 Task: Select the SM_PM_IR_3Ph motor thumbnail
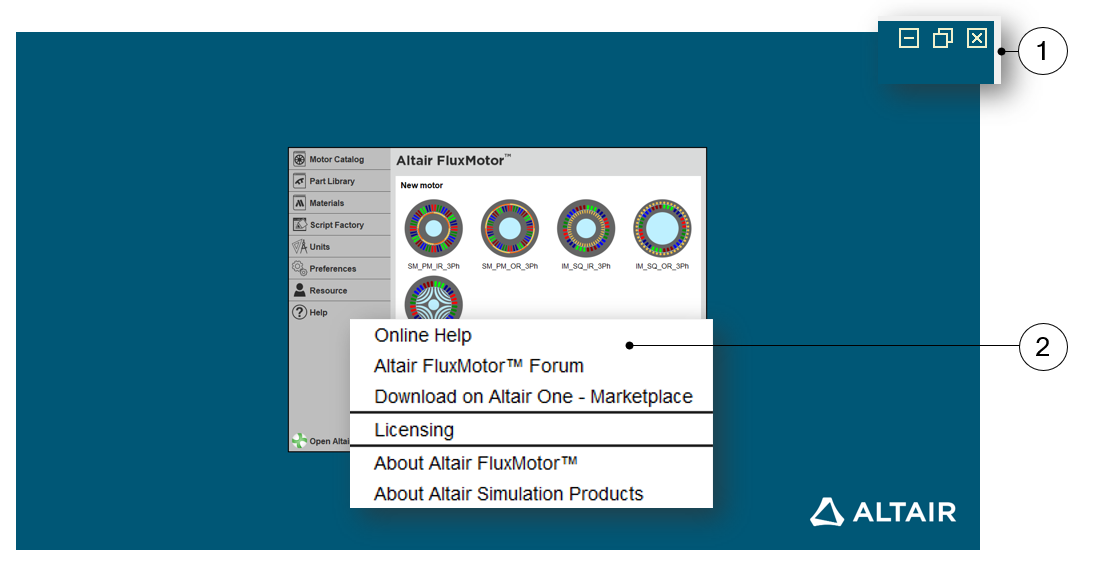433,229
